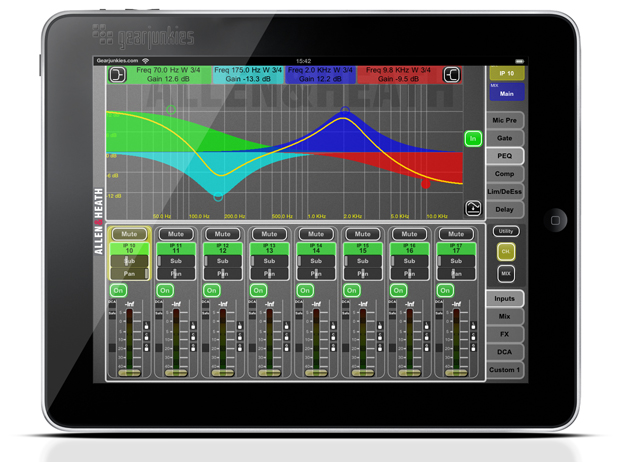Select the green 70.0 Hz band label
The height and width of the screenshot is (462, 630).
(x=168, y=75)
